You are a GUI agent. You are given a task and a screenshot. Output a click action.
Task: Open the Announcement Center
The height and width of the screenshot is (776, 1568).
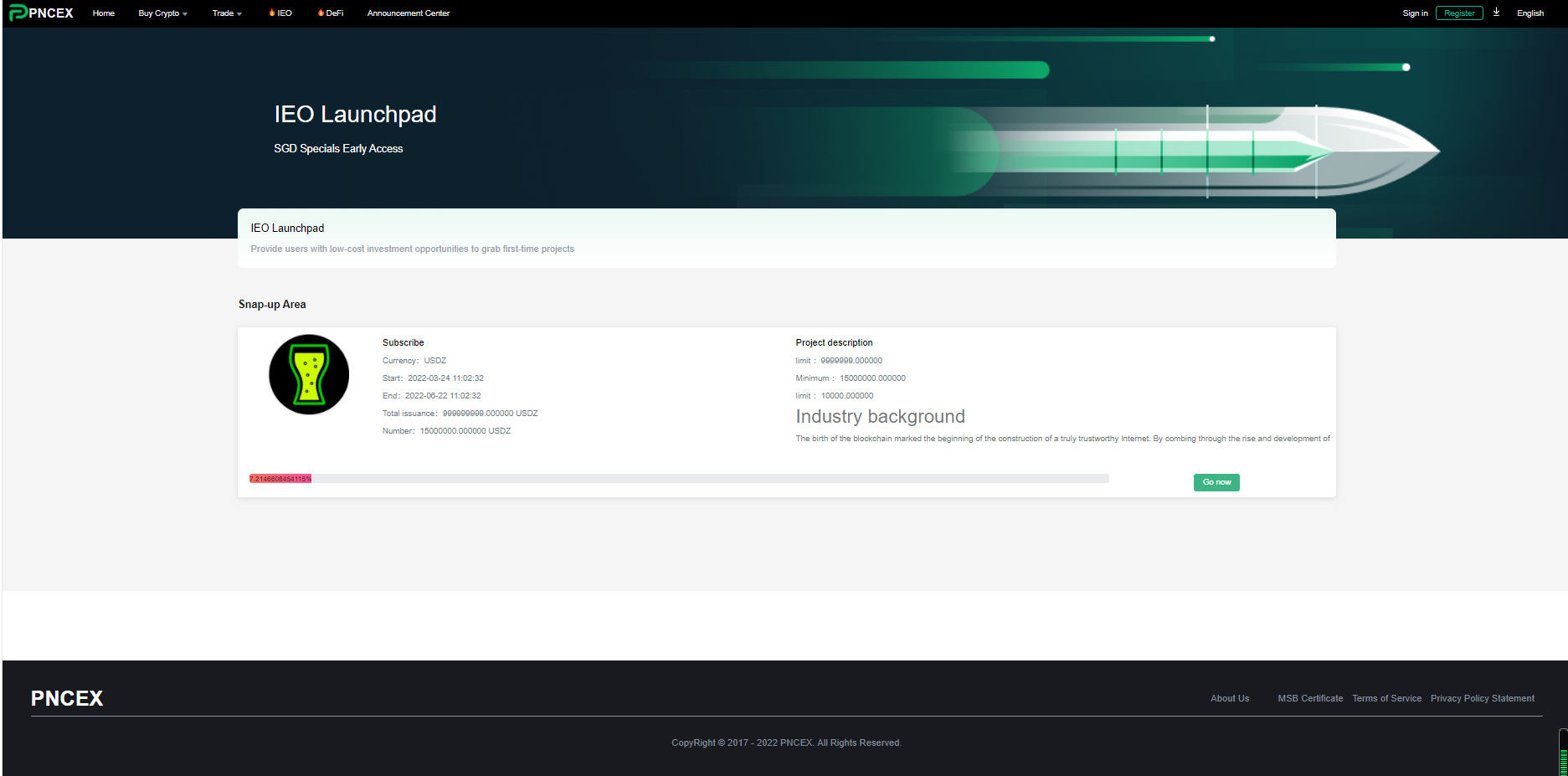[409, 13]
